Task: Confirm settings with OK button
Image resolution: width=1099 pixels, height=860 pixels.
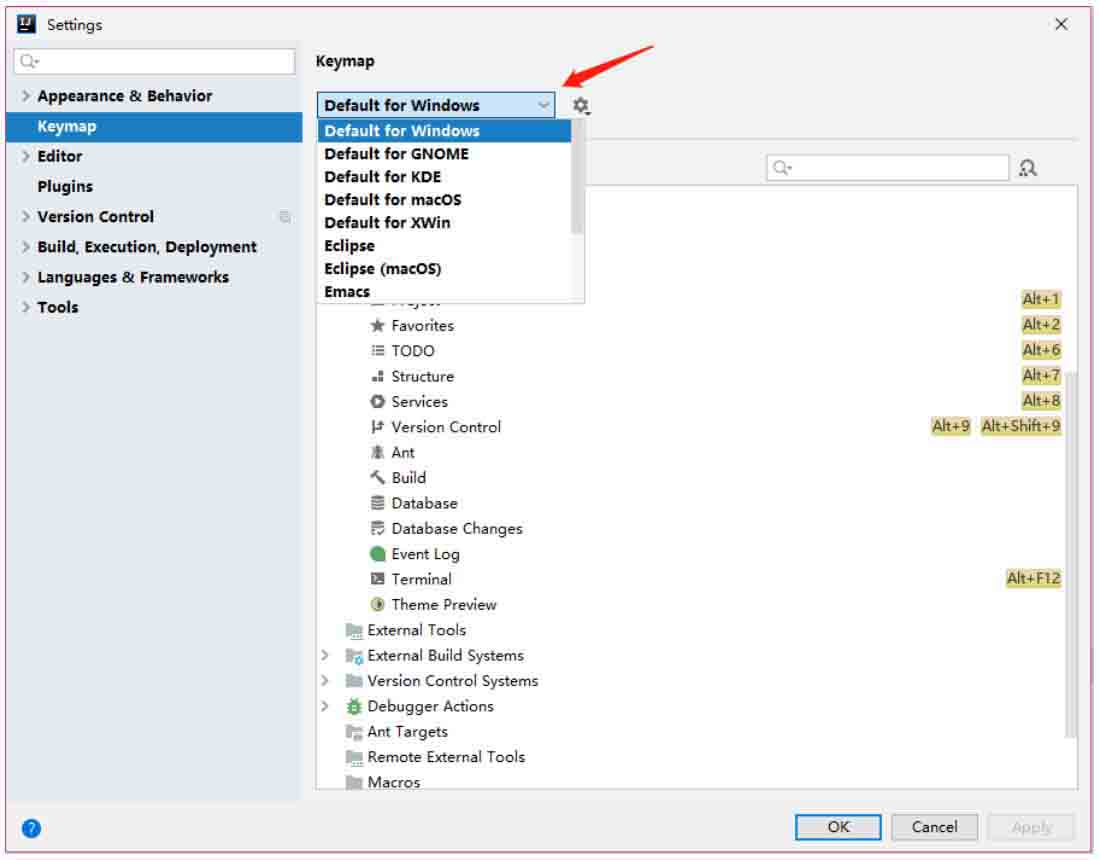Action: pos(838,827)
